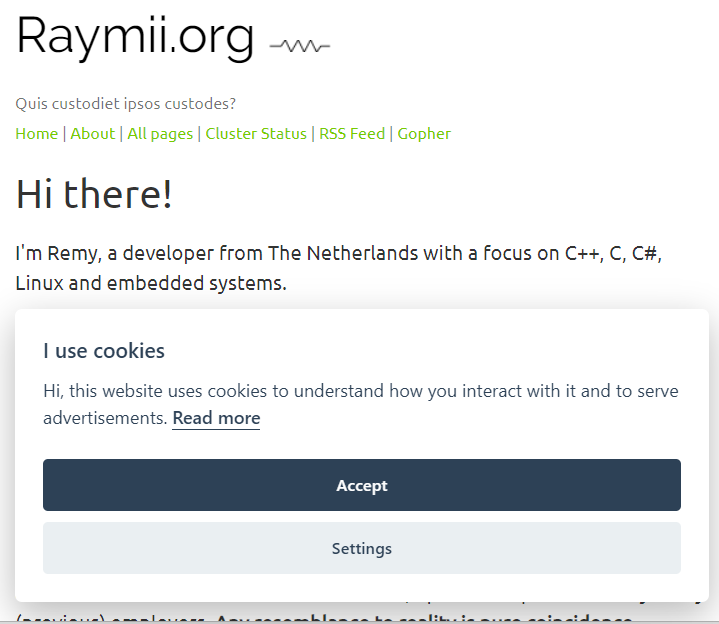The width and height of the screenshot is (719, 624).
Task: Open the About link
Action: coord(93,134)
